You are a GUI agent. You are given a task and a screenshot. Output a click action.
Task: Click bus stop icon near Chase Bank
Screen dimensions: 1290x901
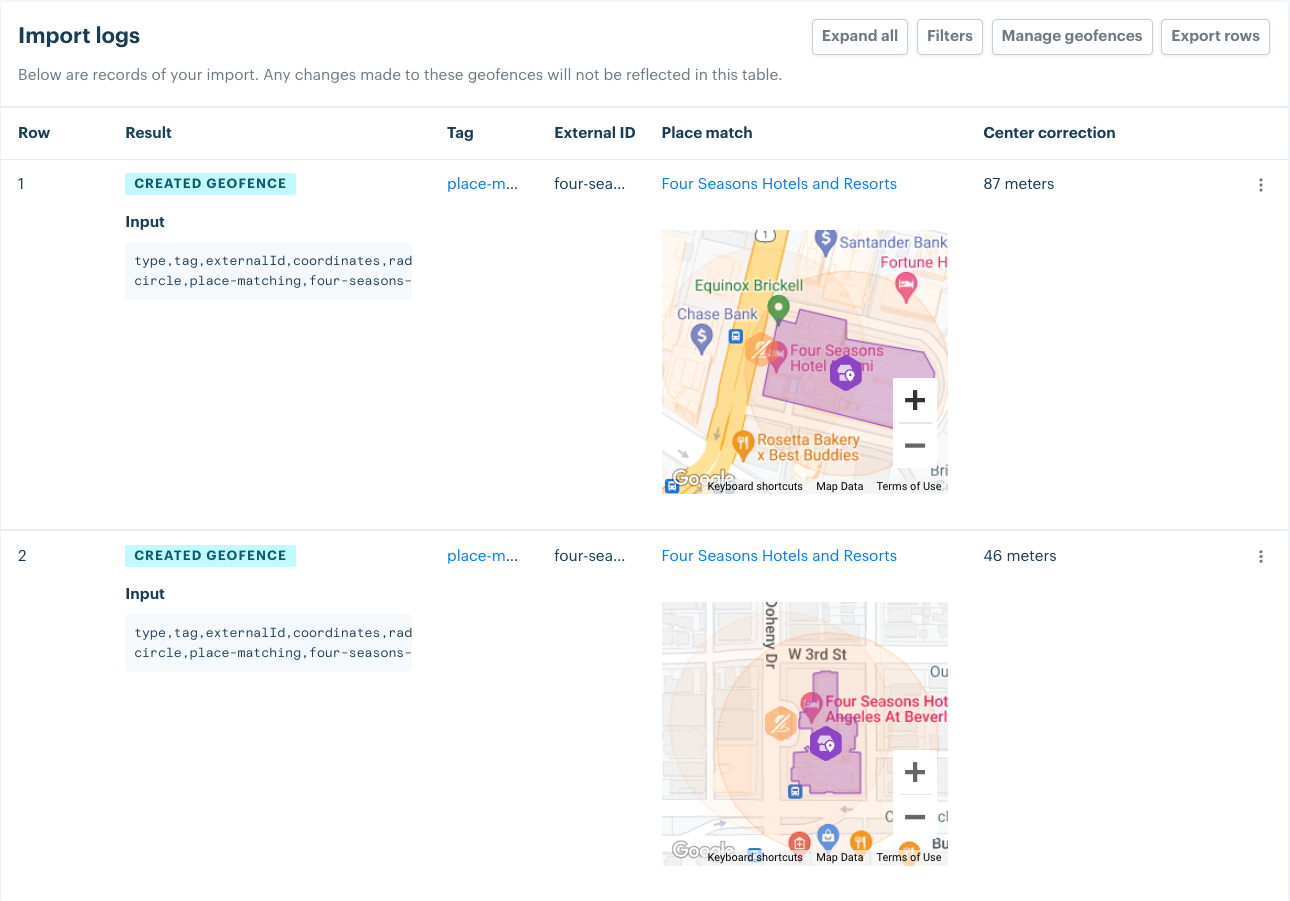(735, 337)
